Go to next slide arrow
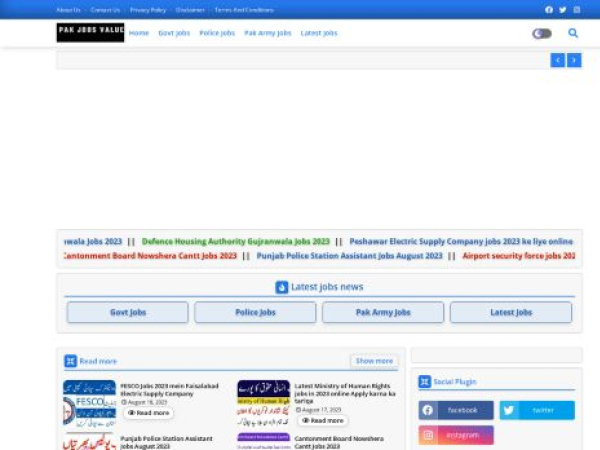This screenshot has height=450, width=600. 573,60
